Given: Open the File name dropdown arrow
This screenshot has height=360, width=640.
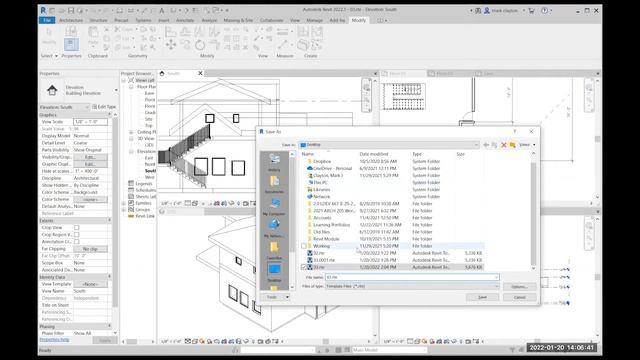Looking at the screenshot, I should [496, 277].
